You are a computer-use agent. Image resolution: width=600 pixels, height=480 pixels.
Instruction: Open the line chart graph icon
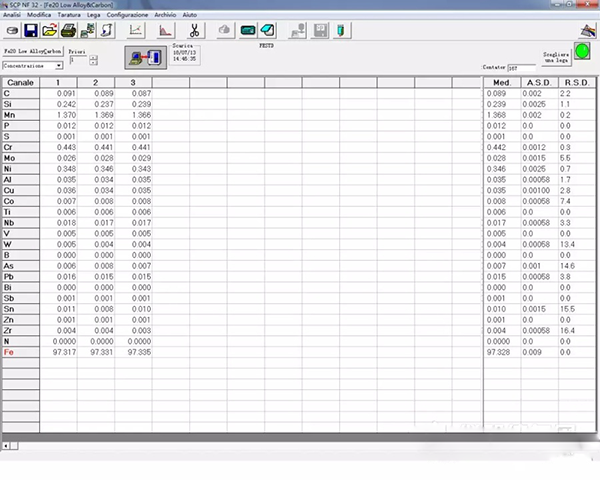tap(136, 31)
